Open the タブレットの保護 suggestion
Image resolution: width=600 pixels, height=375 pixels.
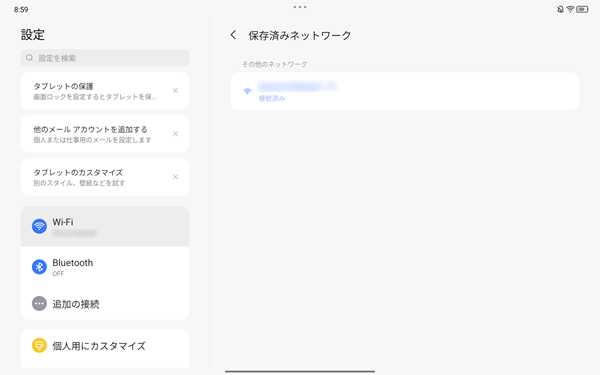click(105, 91)
